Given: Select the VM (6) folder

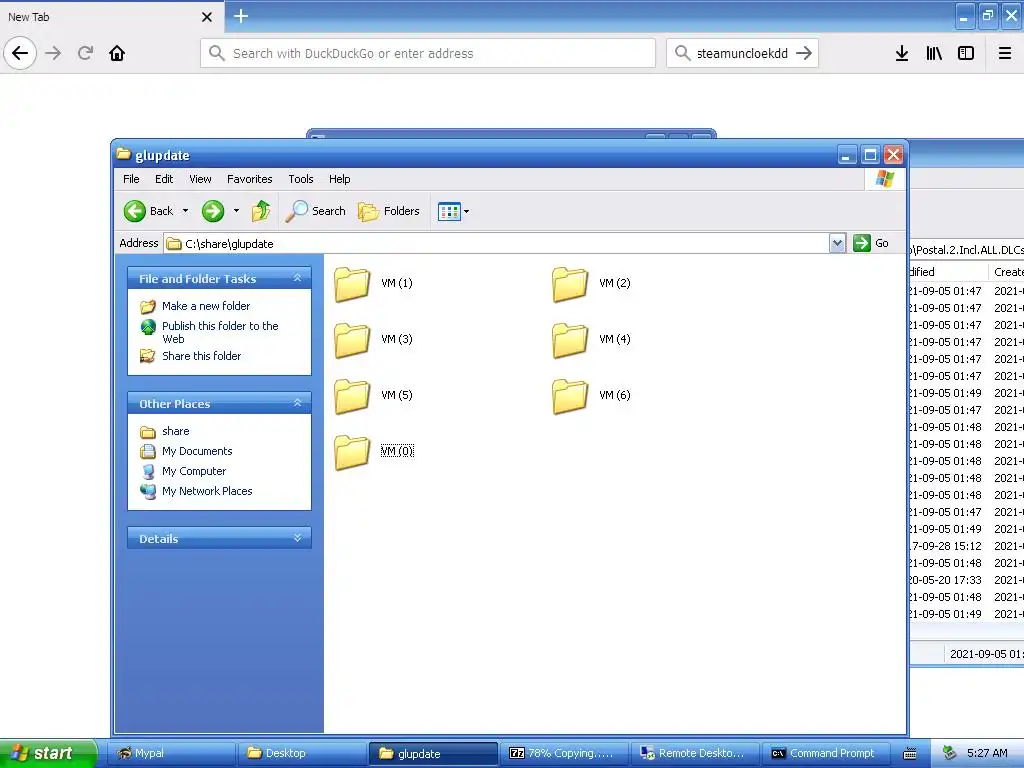Looking at the screenshot, I should 592,396.
